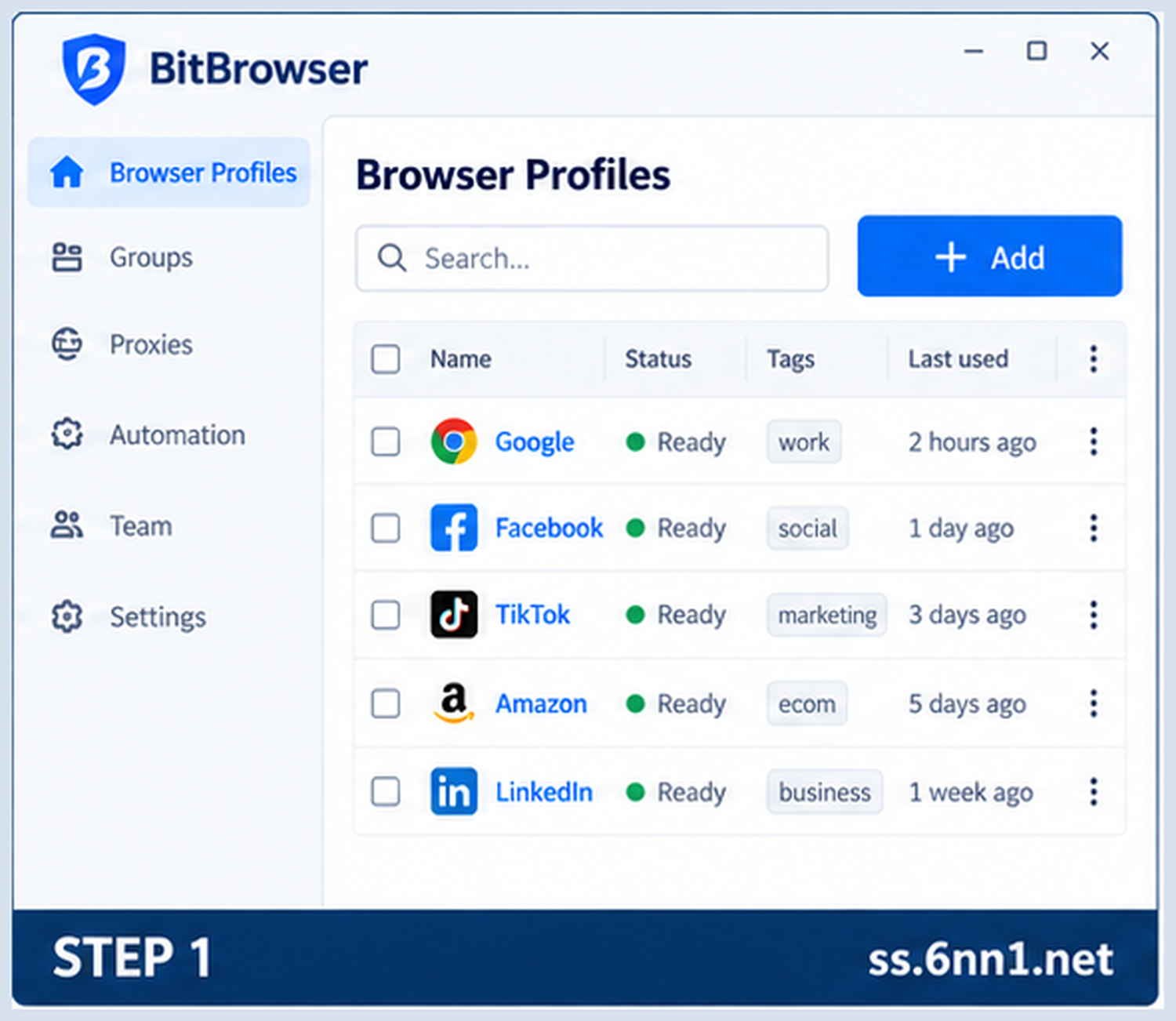Click the ecom tag
Viewport: 1176px width, 1021px height.
pos(807,703)
